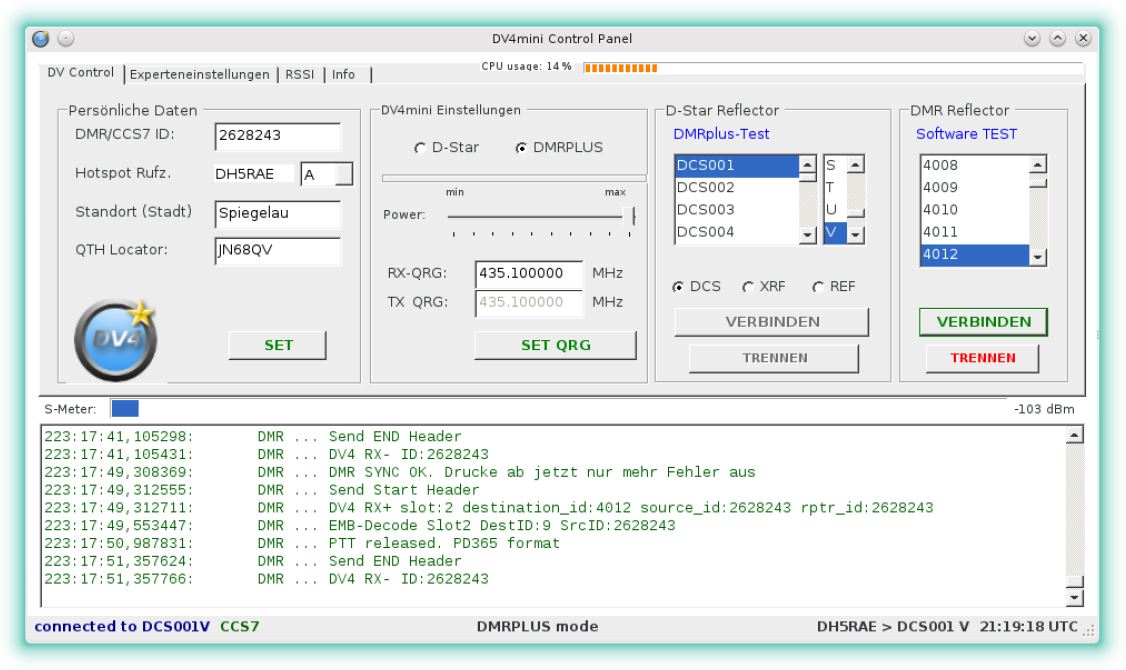Click the Hotspot Rufz. DH5RAE field

pos(254,174)
